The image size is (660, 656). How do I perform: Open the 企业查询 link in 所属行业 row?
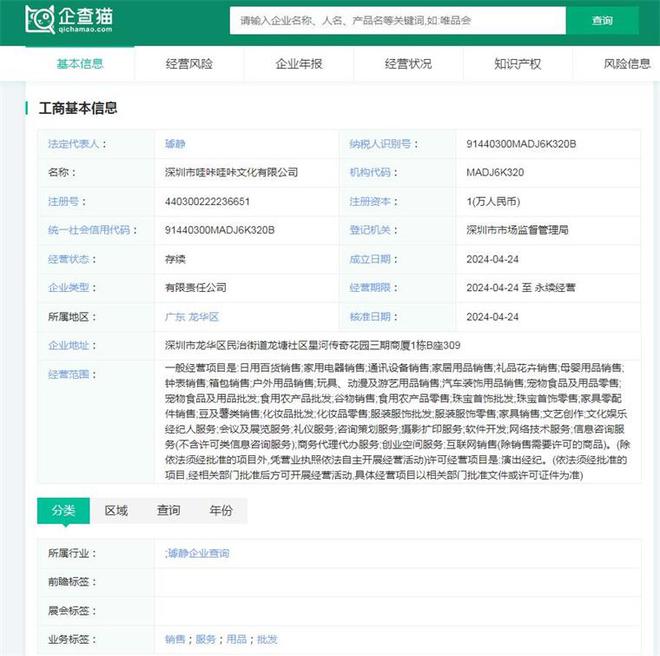point(197,553)
